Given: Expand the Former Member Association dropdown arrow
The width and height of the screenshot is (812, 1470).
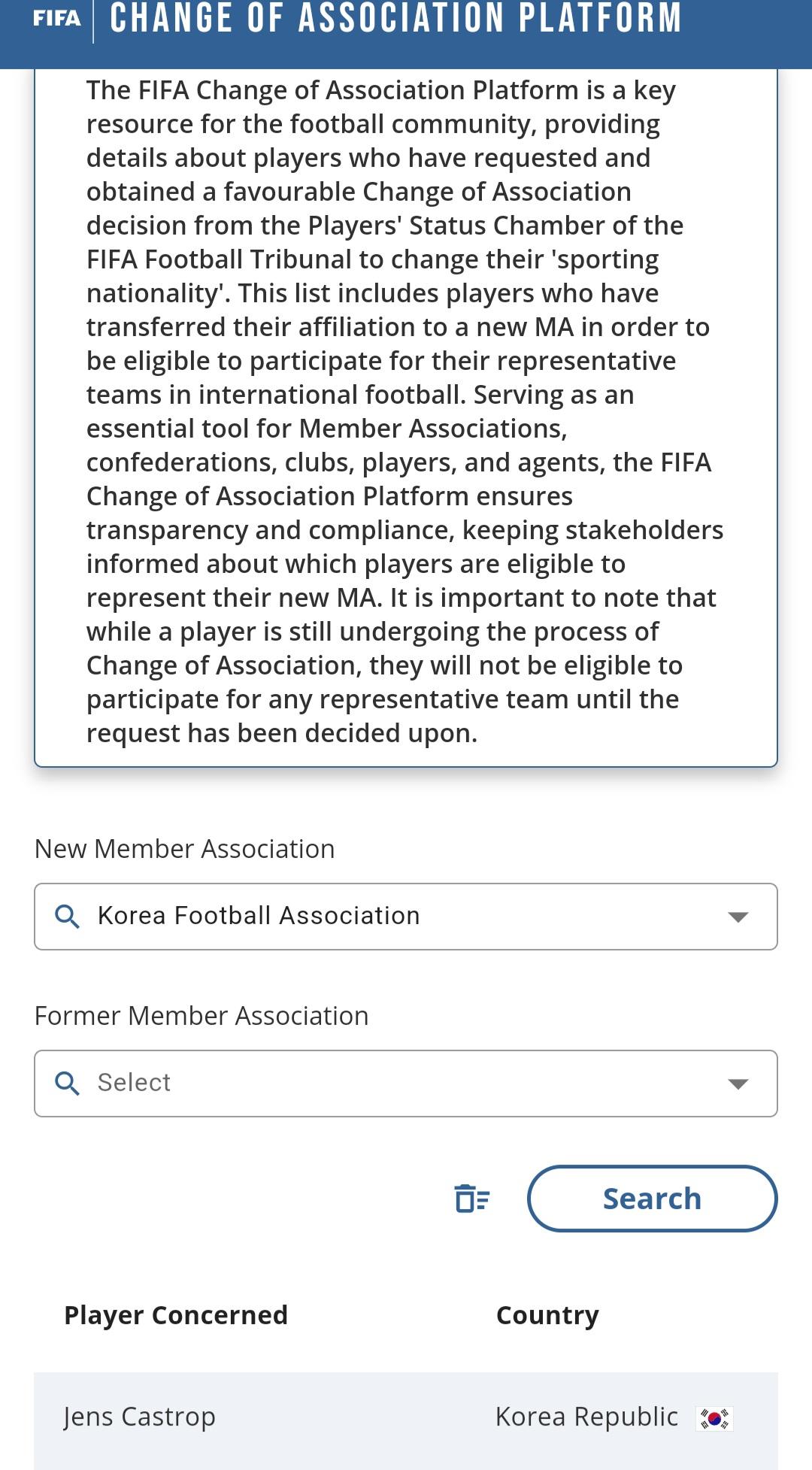Looking at the screenshot, I should 738,1084.
